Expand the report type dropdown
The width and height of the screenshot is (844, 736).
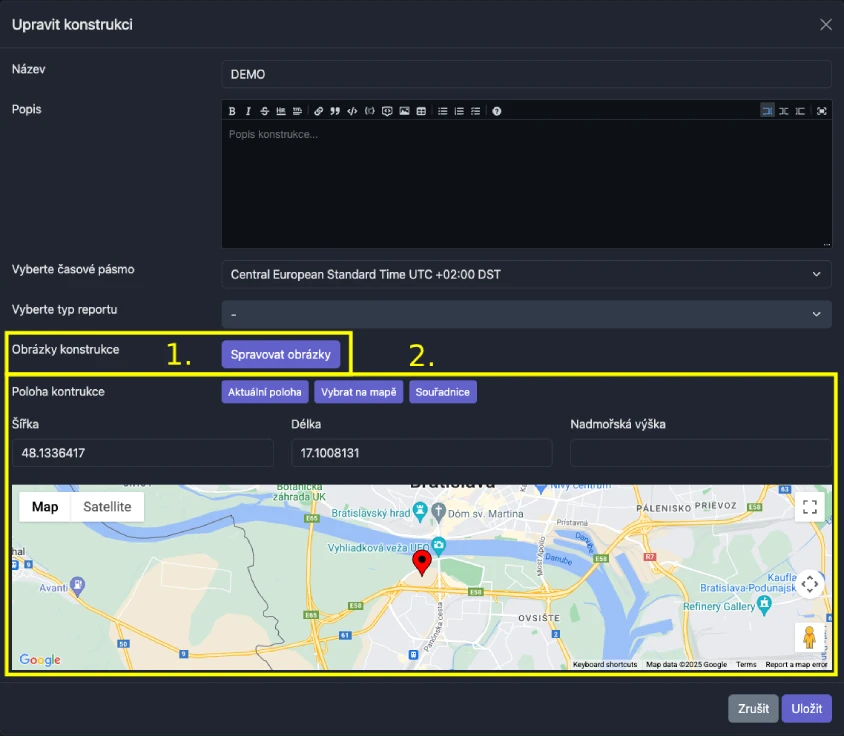point(526,314)
